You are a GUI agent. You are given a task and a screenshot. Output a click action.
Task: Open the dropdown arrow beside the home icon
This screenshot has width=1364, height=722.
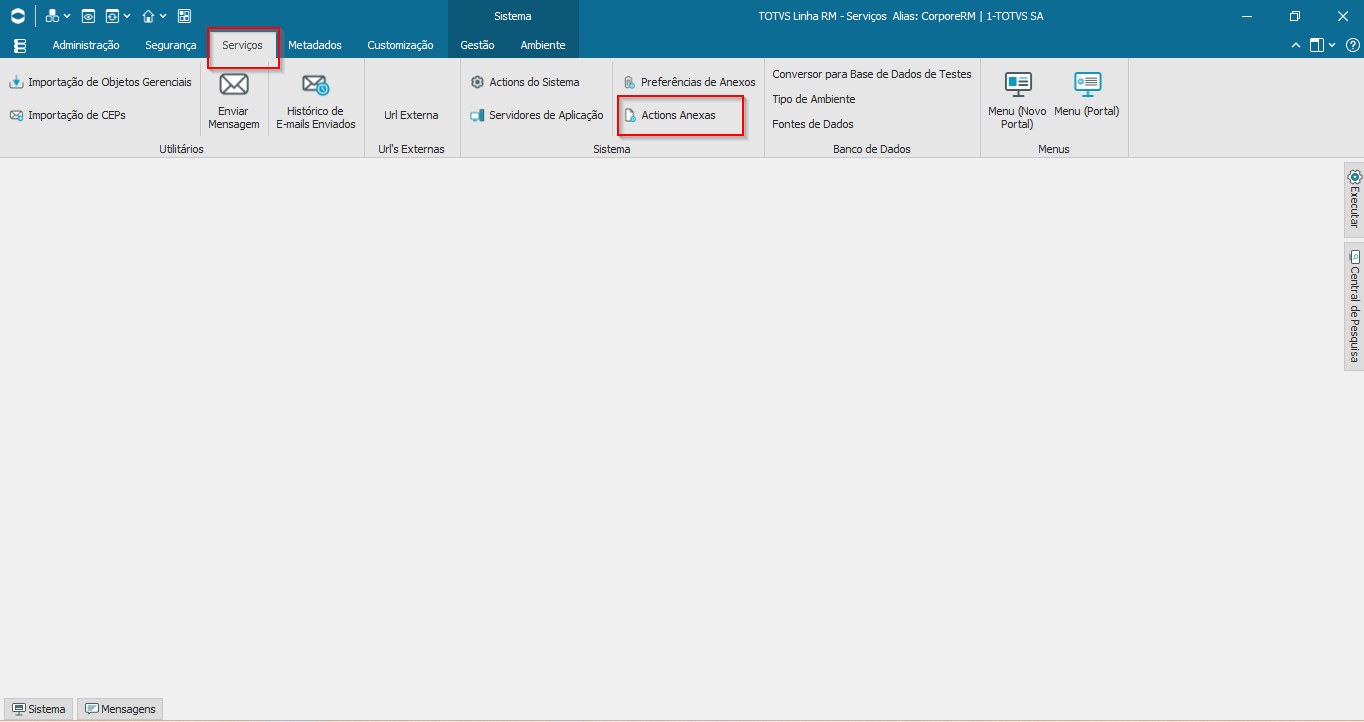pyautogui.click(x=163, y=16)
